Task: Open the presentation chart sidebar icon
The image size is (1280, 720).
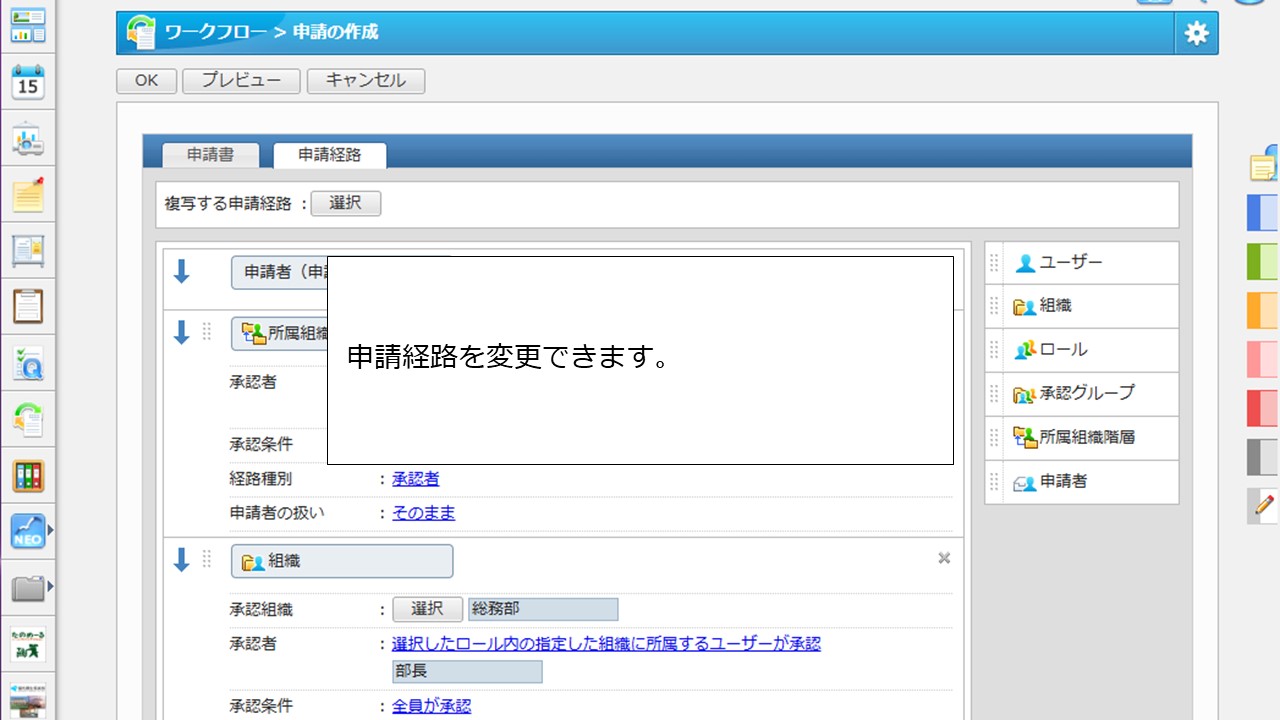Action: (x=28, y=139)
